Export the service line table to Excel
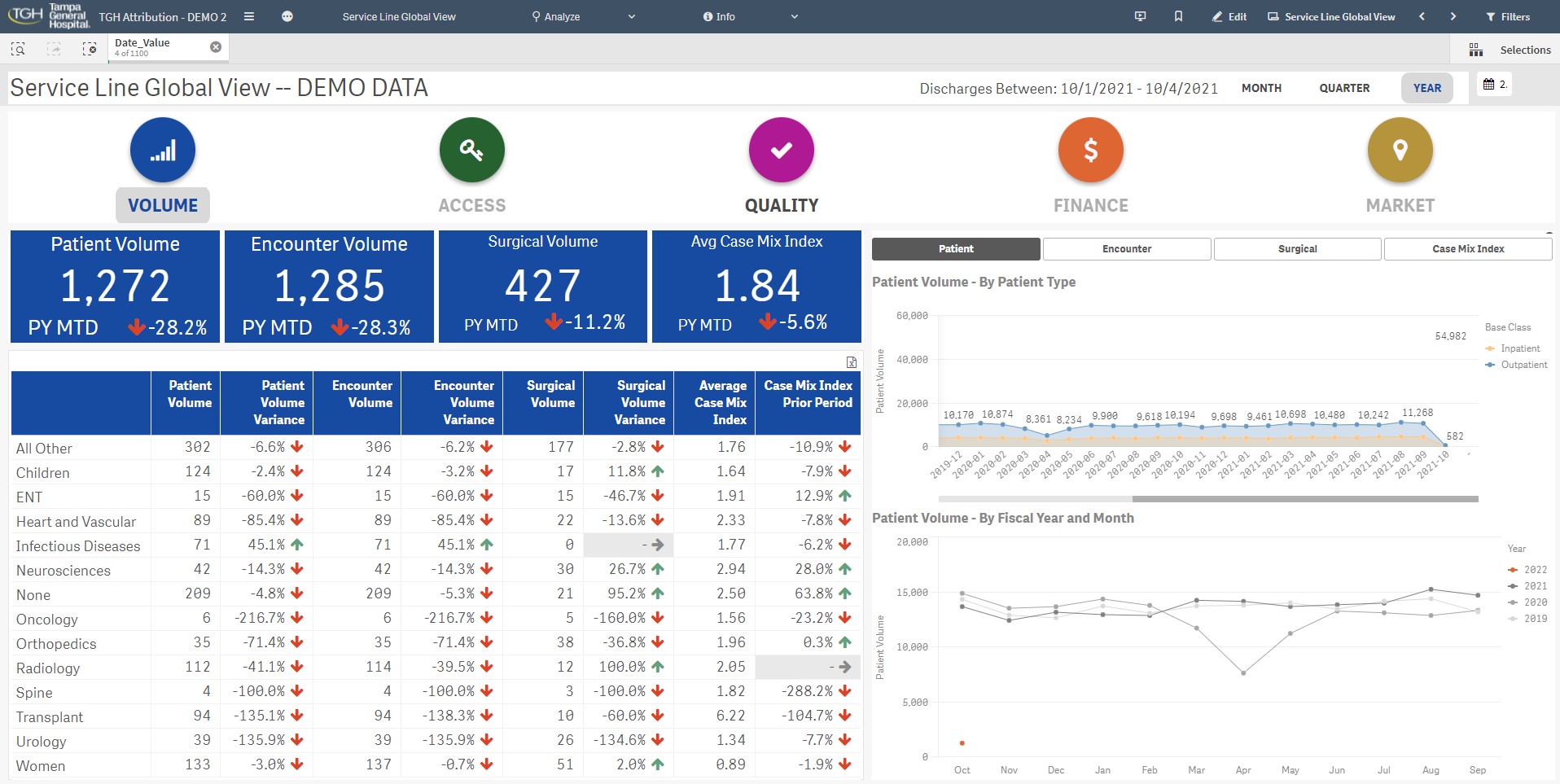Image resolution: width=1560 pixels, height=784 pixels. click(x=850, y=361)
